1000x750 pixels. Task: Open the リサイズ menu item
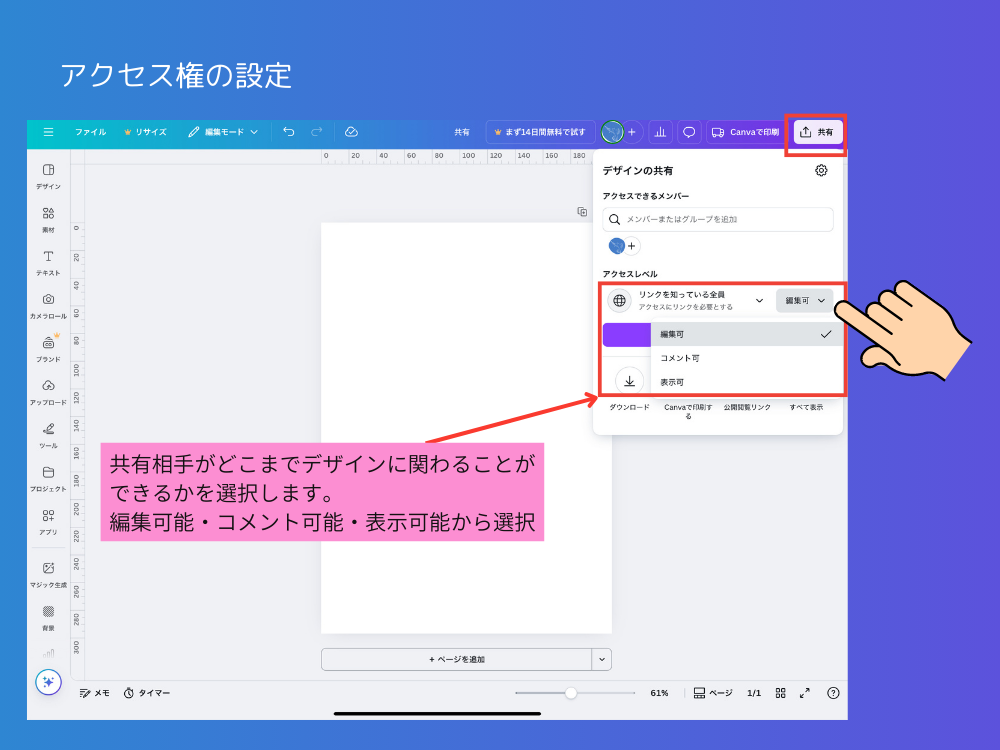[145, 132]
